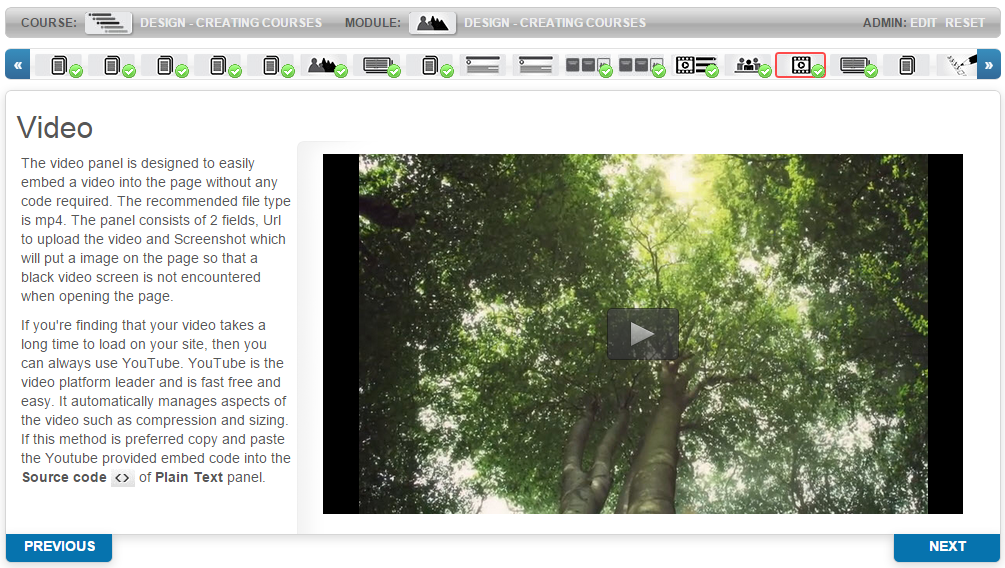Open the text panel page left of last document
The width and height of the screenshot is (1005, 568).
pyautogui.click(x=854, y=65)
